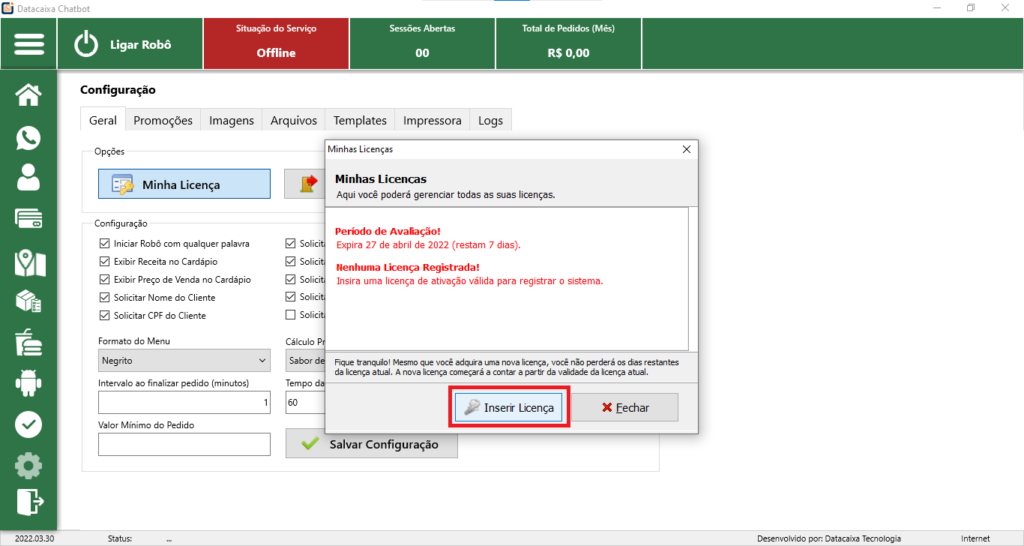The height and width of the screenshot is (546, 1024).
Task: Open the settings gear sidebar icon
Action: click(29, 465)
